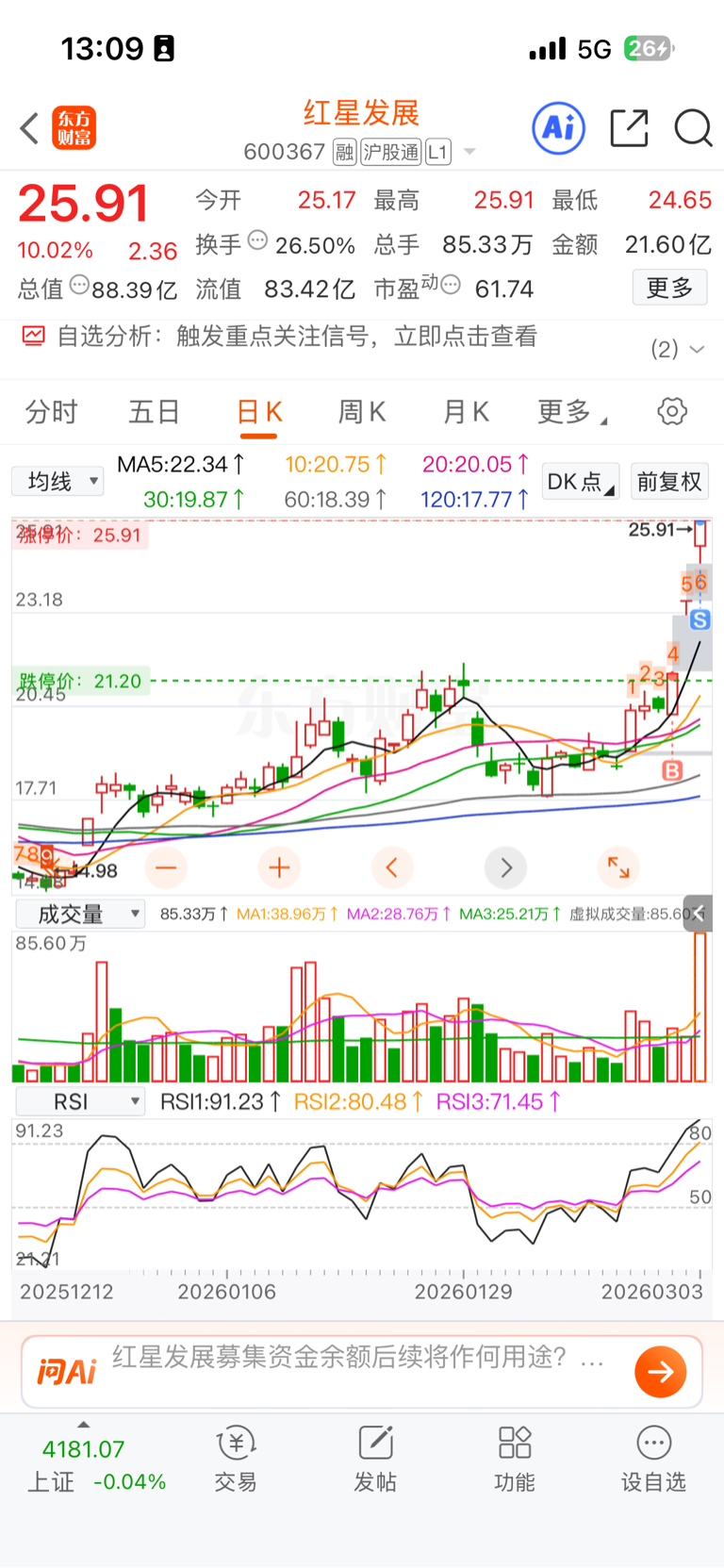Tap the 沪股通 badge
Image resolution: width=724 pixels, height=1568 pixels.
tap(391, 152)
